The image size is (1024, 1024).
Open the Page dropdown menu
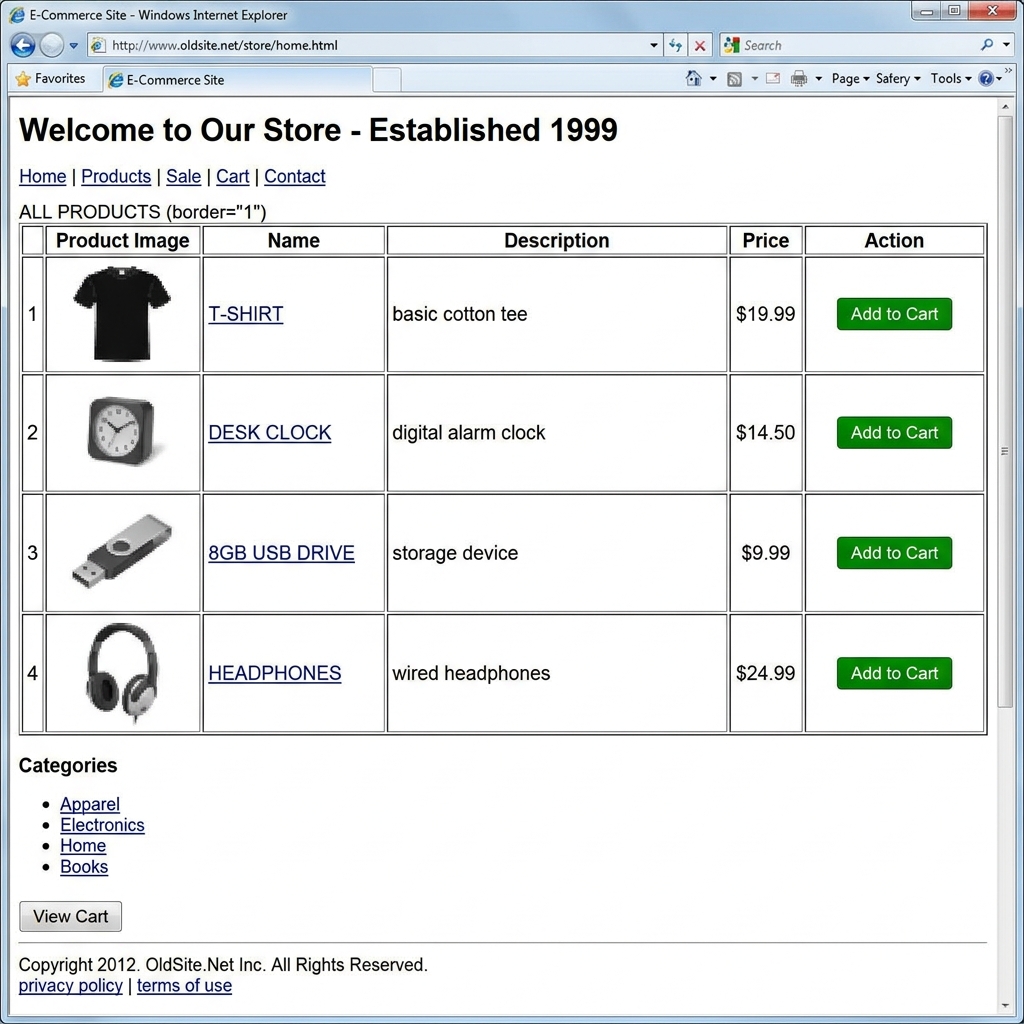click(x=850, y=79)
